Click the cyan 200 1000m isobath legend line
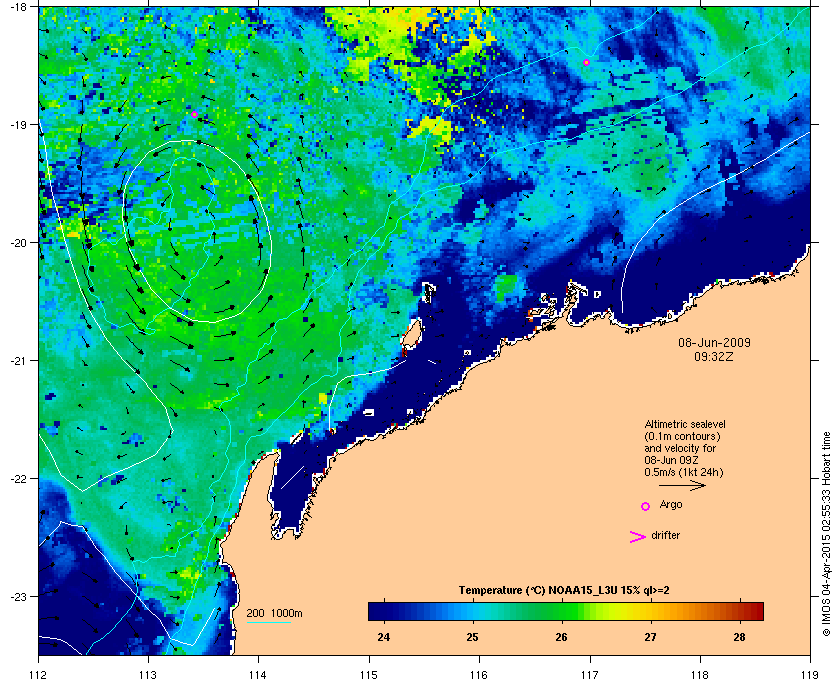The height and width of the screenshot is (680, 840). (x=268, y=623)
